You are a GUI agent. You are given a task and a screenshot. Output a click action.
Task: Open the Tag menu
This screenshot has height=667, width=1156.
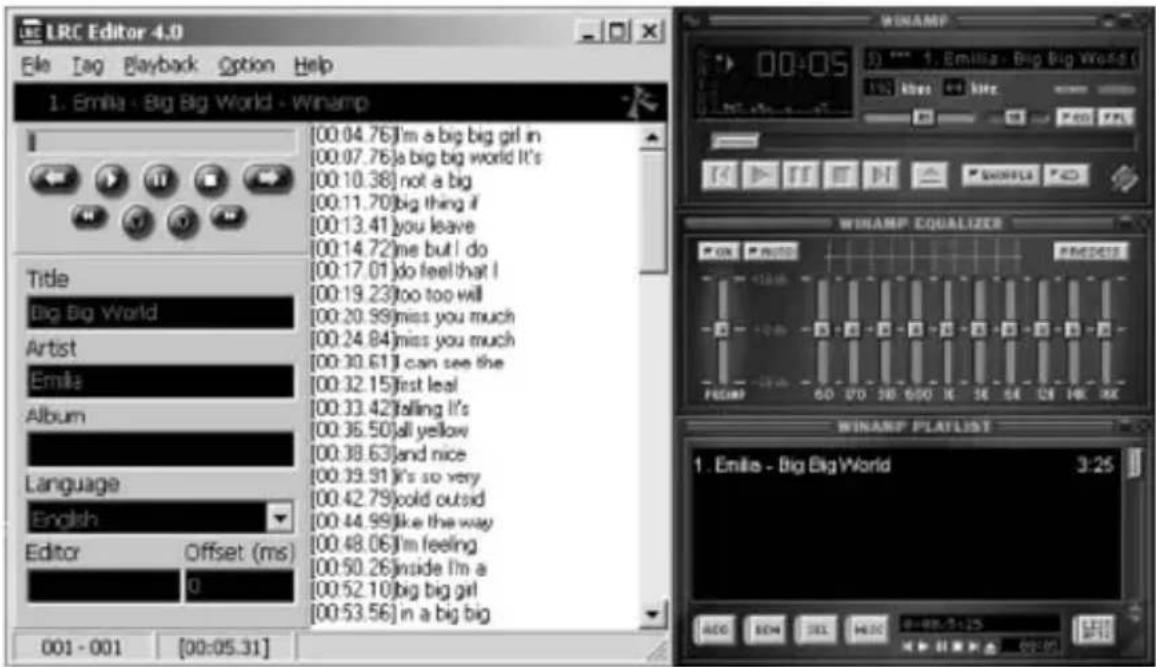pyautogui.click(x=88, y=65)
